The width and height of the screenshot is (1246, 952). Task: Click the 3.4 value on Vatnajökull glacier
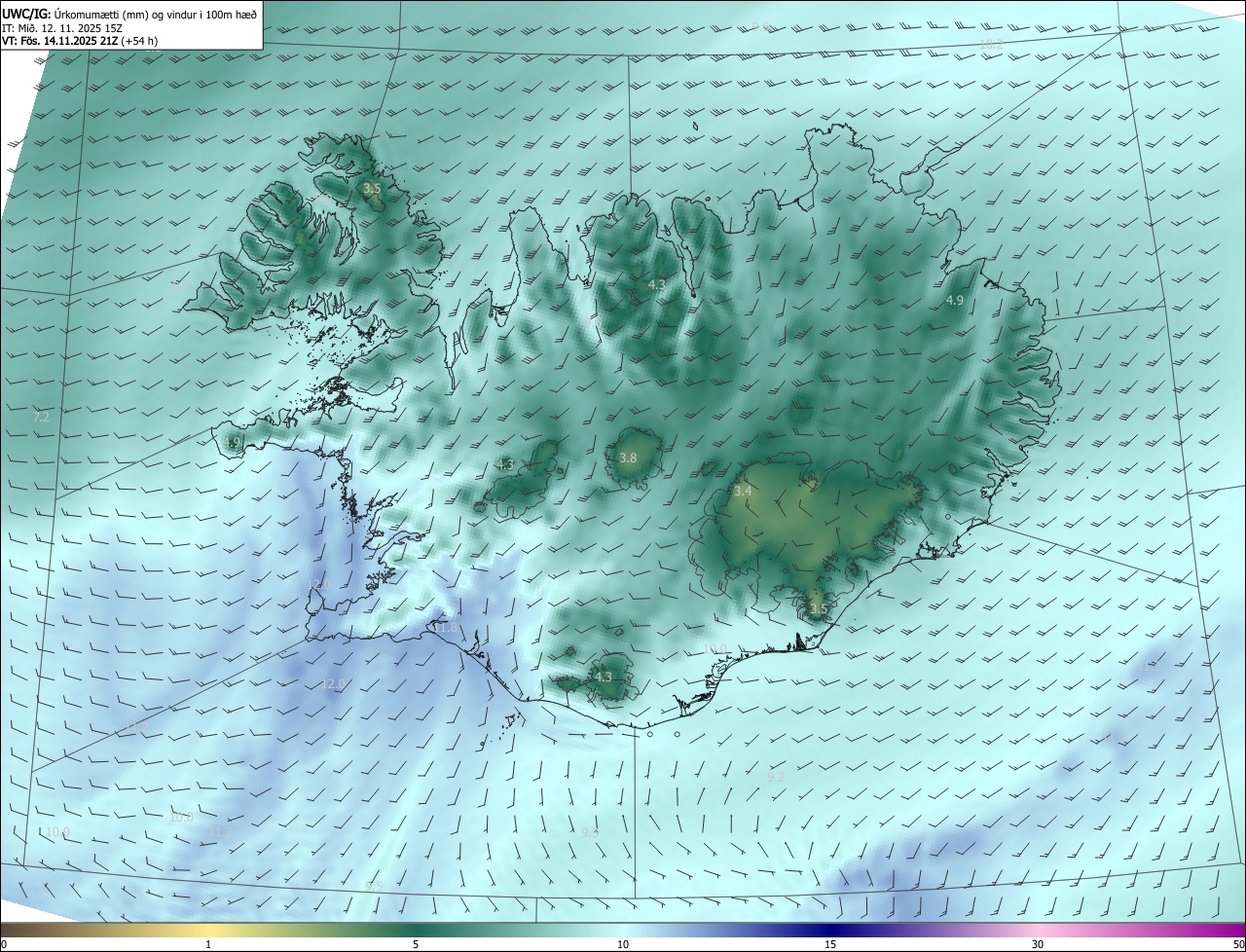pos(743,493)
